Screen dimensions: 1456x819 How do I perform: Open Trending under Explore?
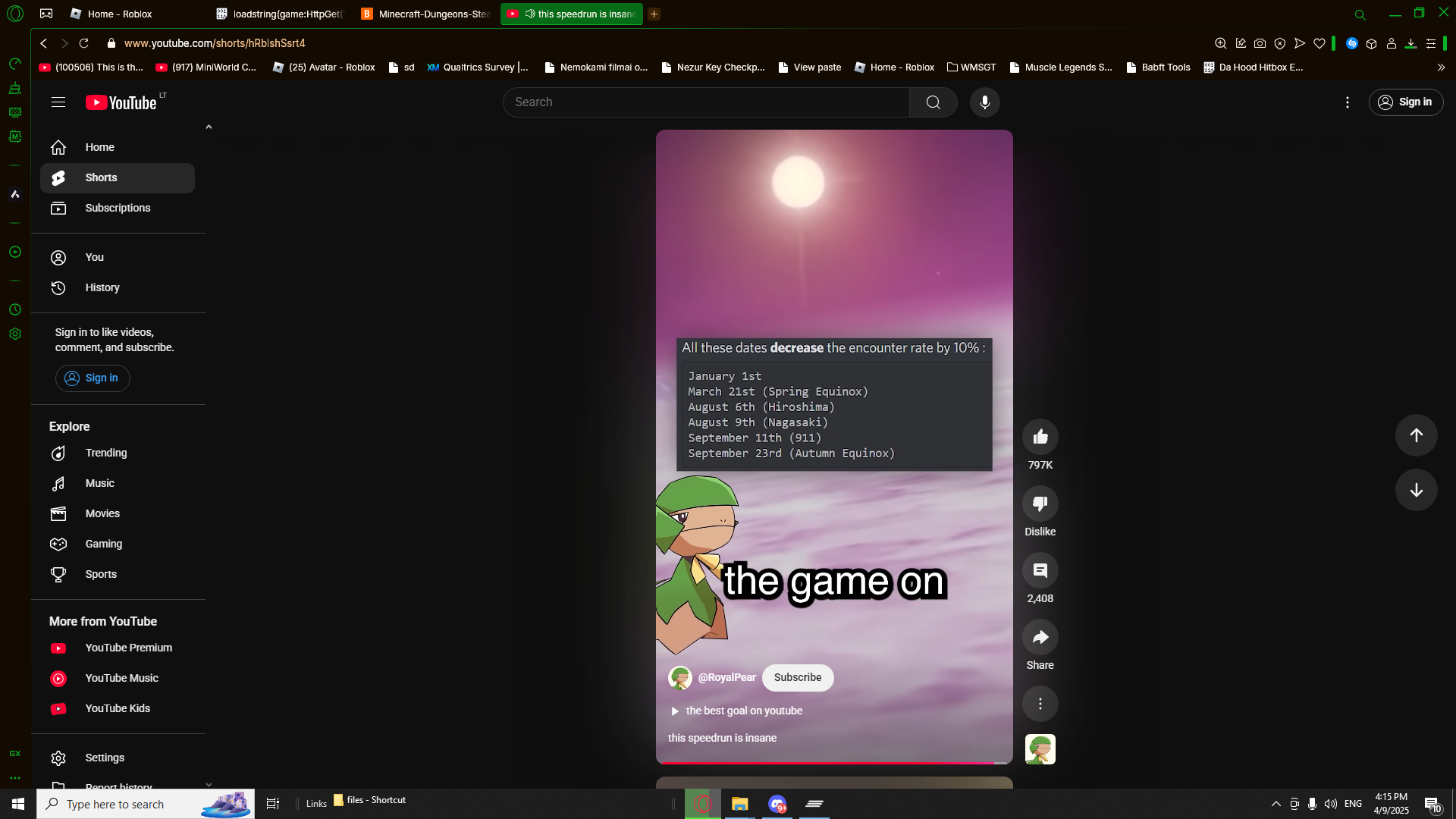click(x=118, y=453)
